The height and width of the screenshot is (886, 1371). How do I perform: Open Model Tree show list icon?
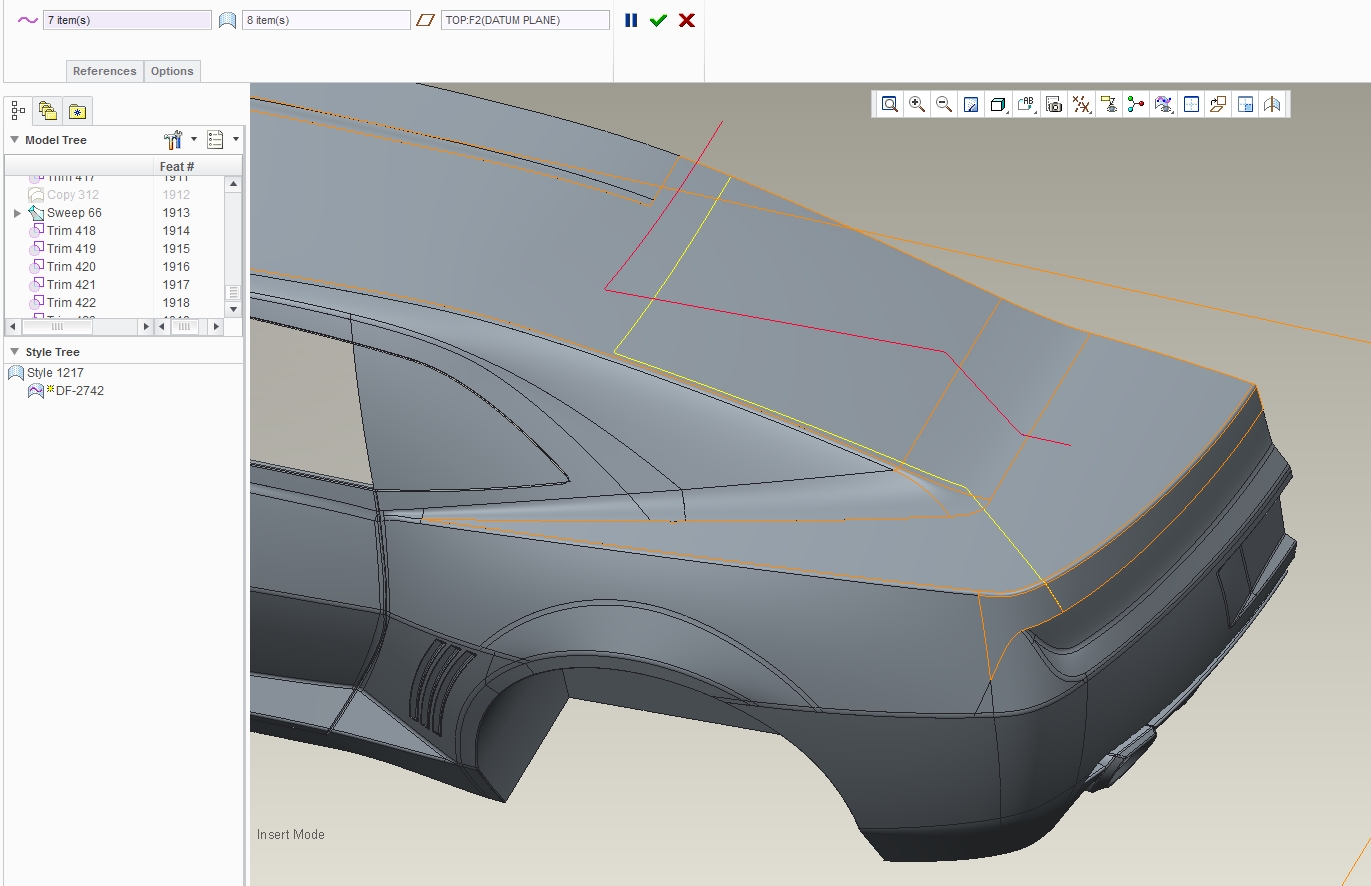point(215,139)
